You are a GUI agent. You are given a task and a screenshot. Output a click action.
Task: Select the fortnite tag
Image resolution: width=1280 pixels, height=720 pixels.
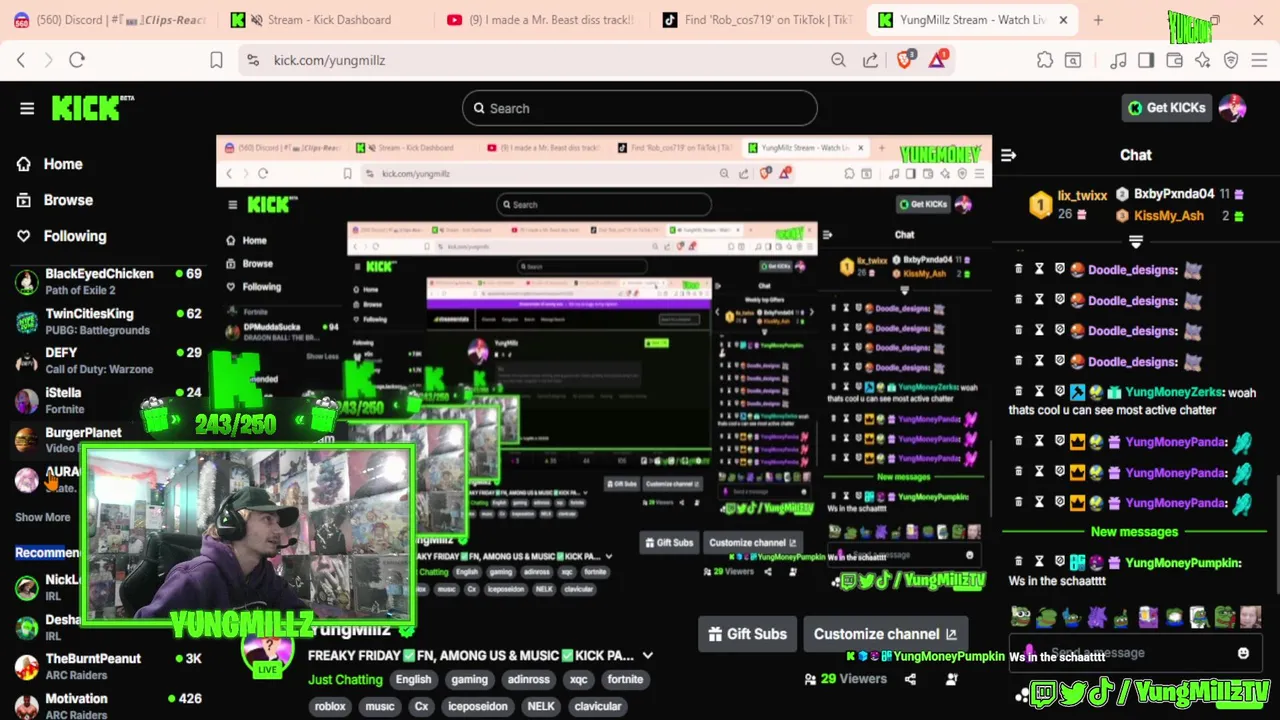(625, 680)
